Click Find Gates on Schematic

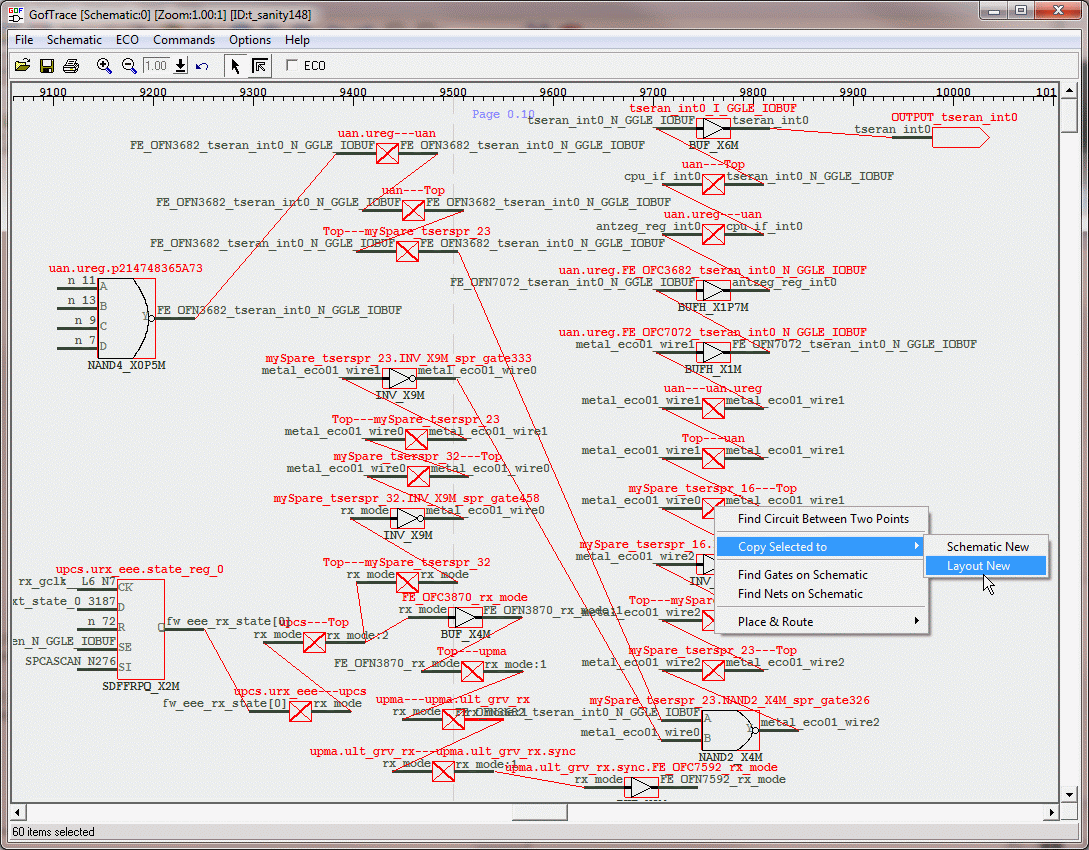pyautogui.click(x=802, y=575)
